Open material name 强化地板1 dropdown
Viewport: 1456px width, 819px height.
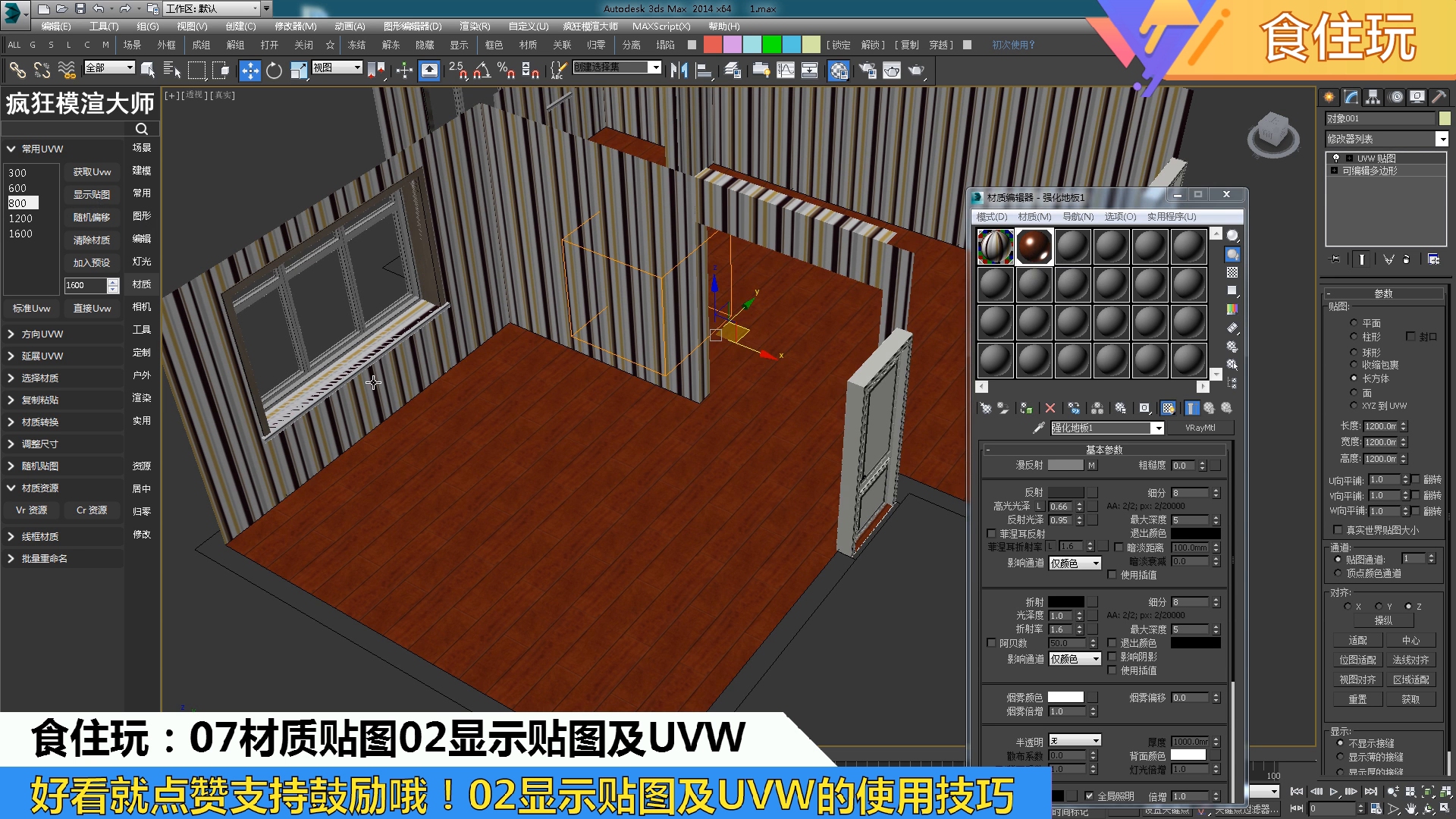pyautogui.click(x=1157, y=428)
